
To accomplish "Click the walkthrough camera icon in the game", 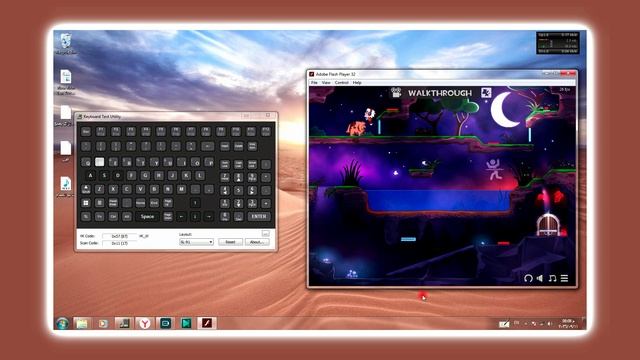I will 396,93.
